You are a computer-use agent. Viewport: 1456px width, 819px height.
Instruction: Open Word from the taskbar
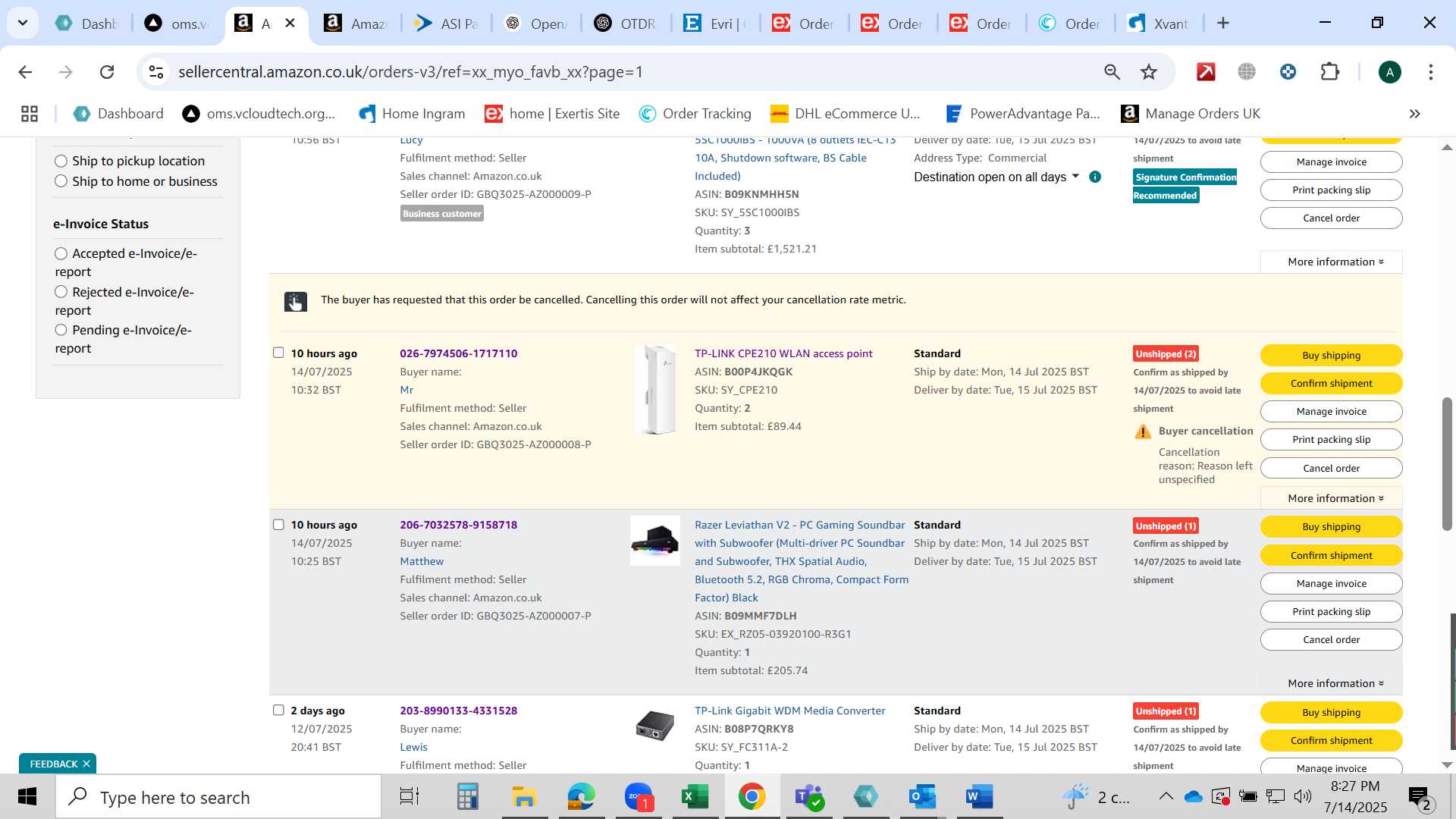(x=979, y=797)
